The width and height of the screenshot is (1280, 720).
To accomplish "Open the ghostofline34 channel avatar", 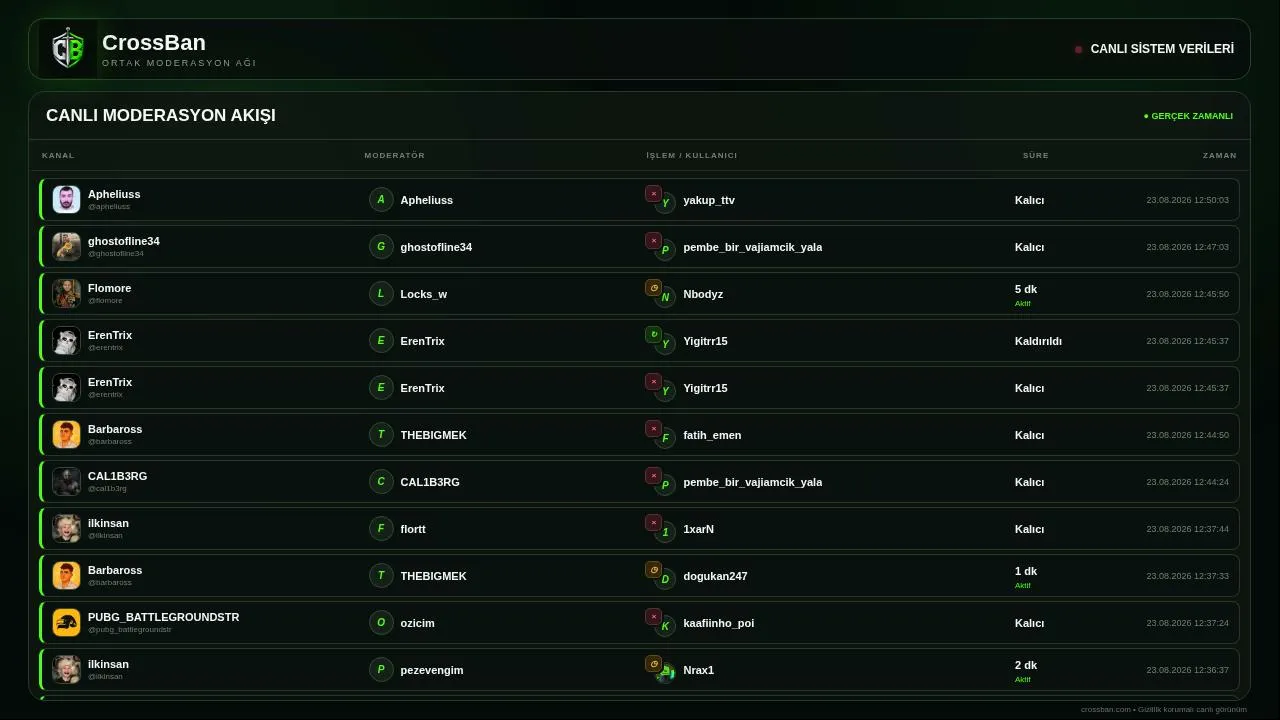I will [x=66, y=246].
